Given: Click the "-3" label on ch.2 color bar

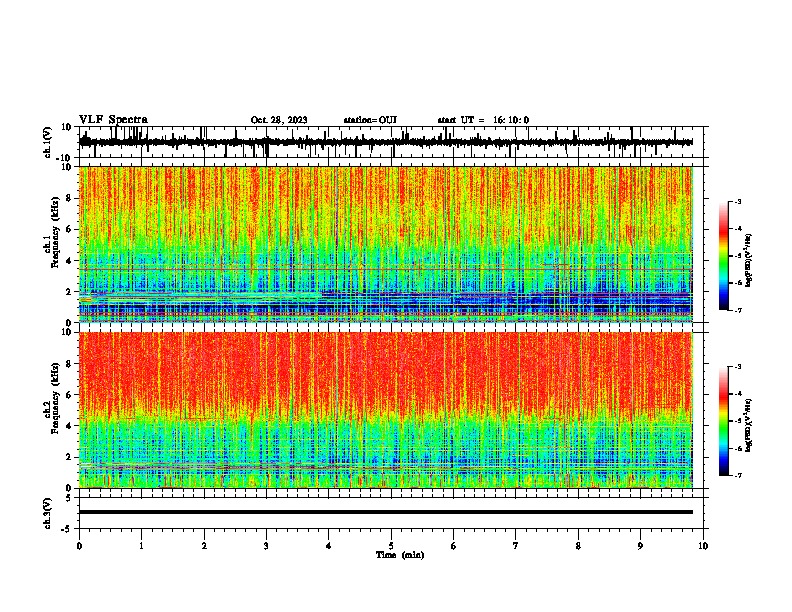Looking at the screenshot, I should (x=738, y=367).
